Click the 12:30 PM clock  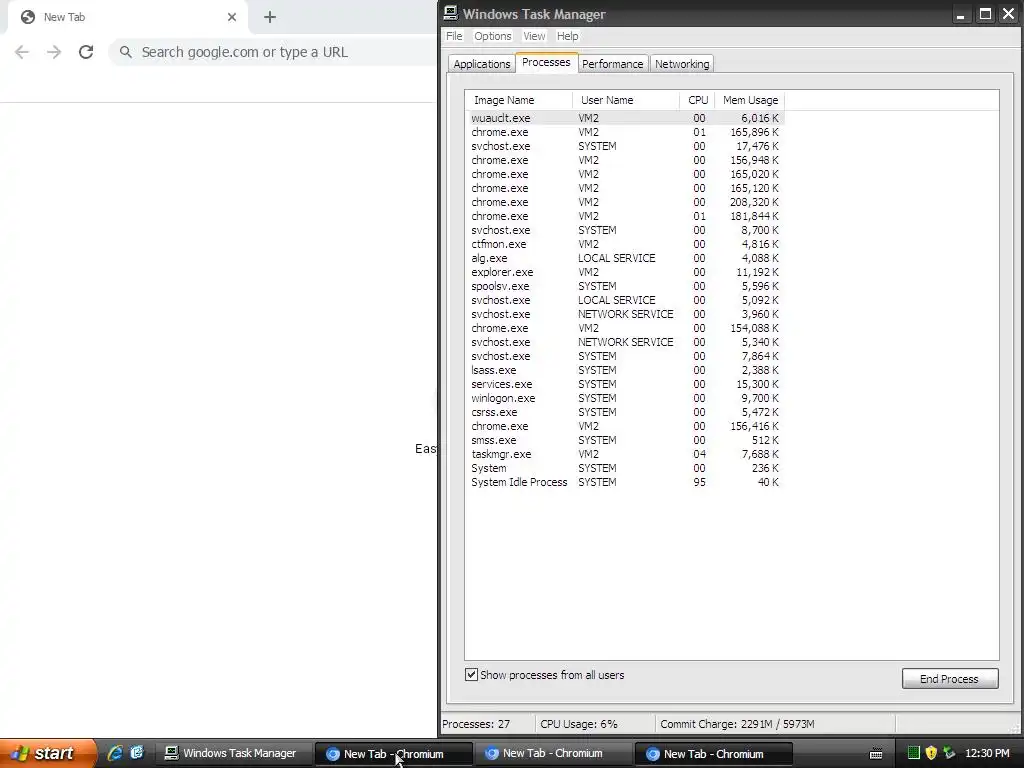(987, 753)
